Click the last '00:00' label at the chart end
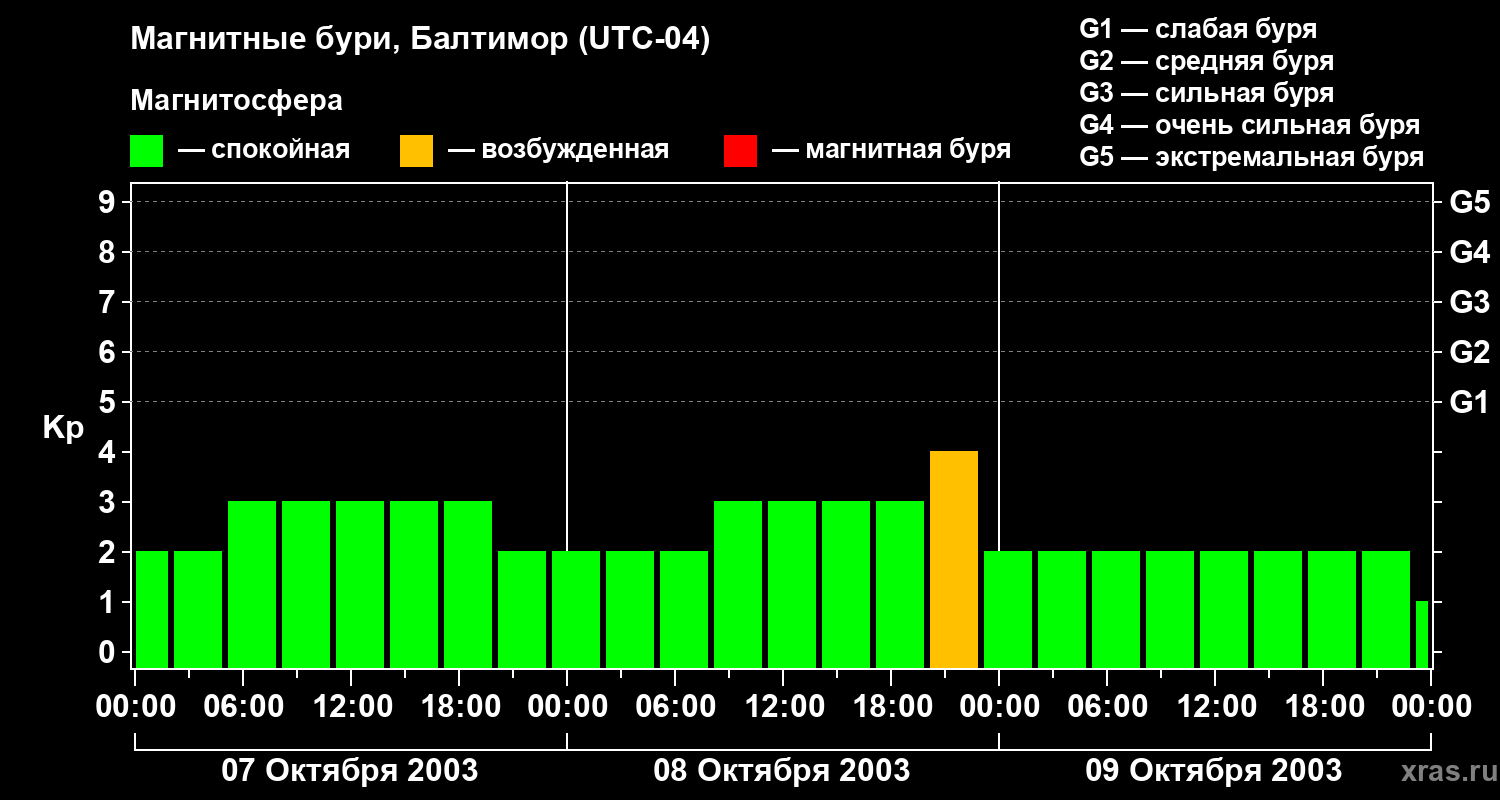Screen dimensions: 1500x800 (x=1431, y=707)
